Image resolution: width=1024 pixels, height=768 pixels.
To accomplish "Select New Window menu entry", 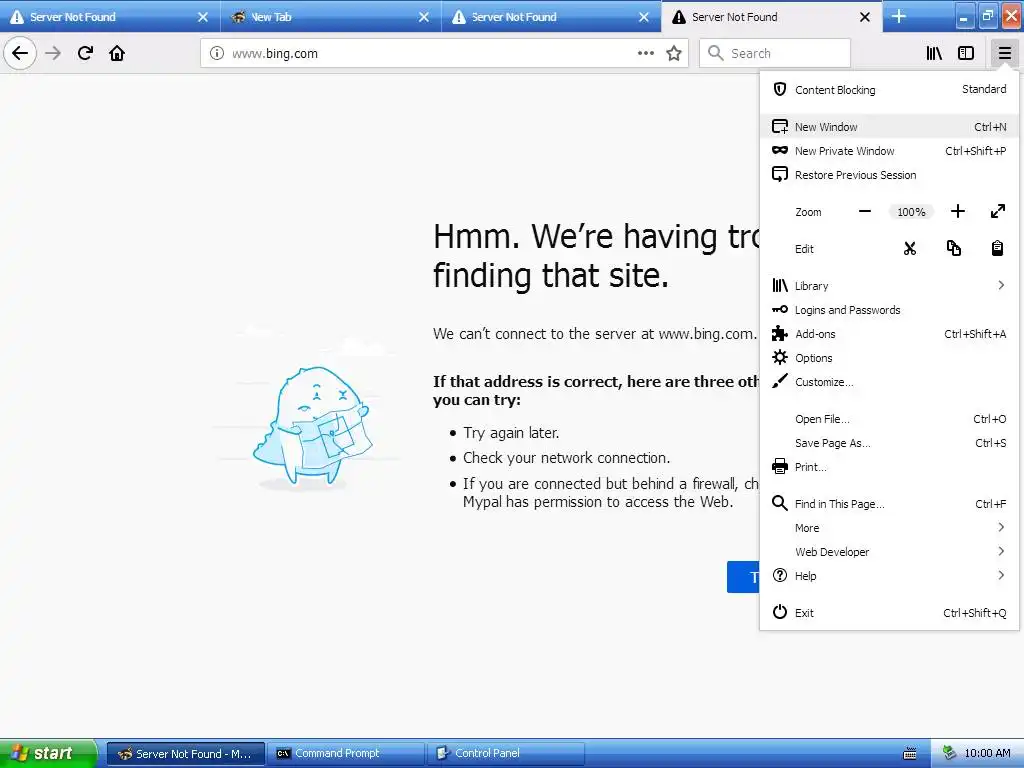I will [889, 127].
